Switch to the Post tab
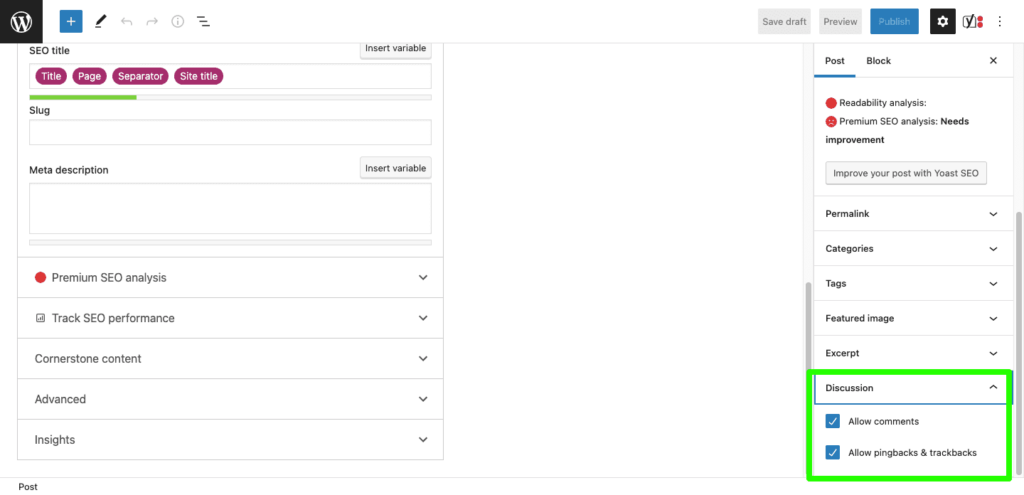 (835, 61)
